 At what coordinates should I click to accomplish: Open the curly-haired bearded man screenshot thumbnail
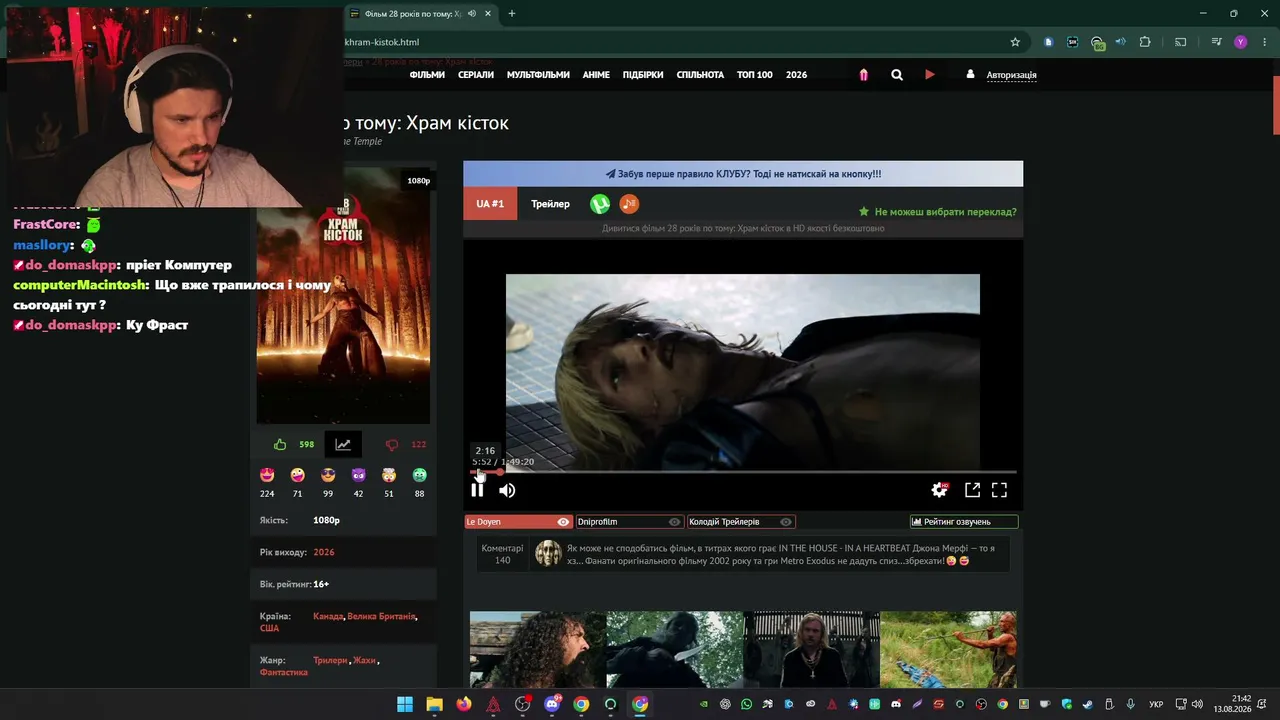tap(538, 650)
